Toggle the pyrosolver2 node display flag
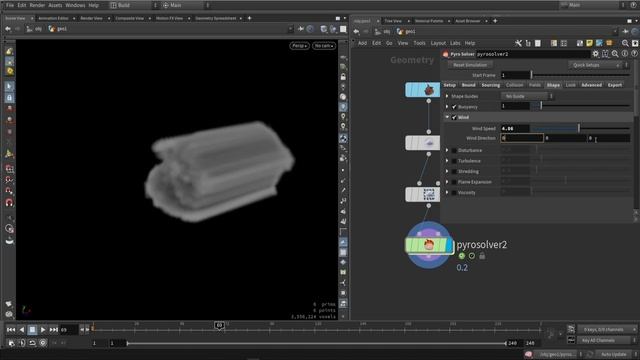 449,245
